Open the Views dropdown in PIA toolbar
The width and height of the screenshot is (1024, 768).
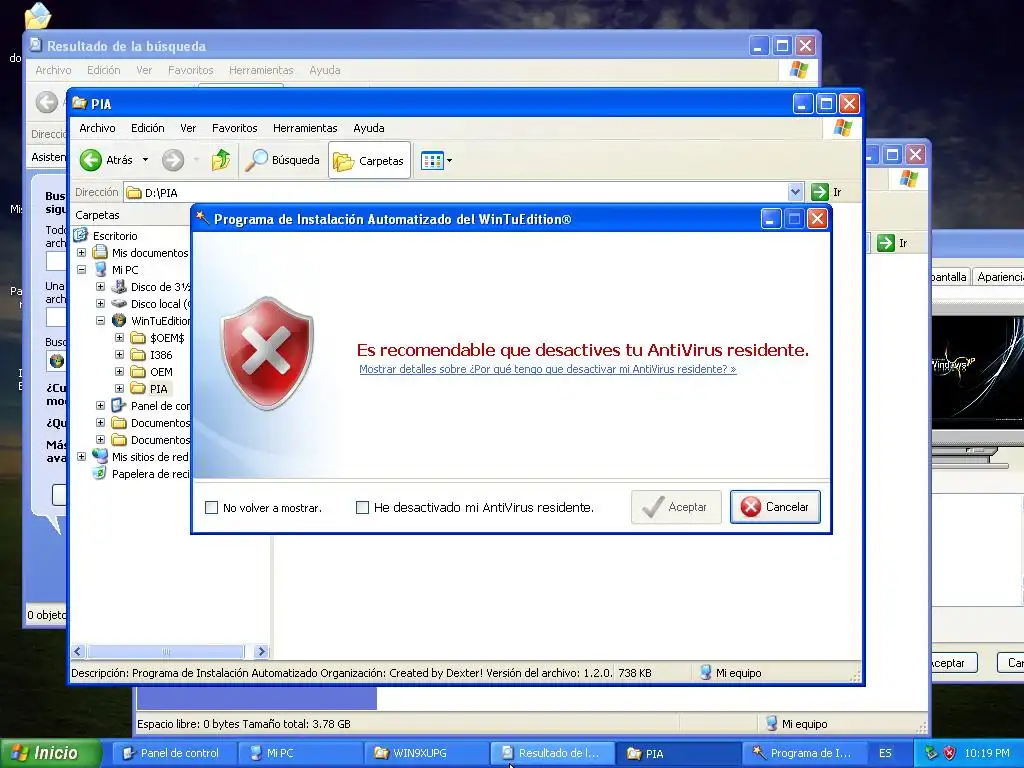[x=436, y=160]
